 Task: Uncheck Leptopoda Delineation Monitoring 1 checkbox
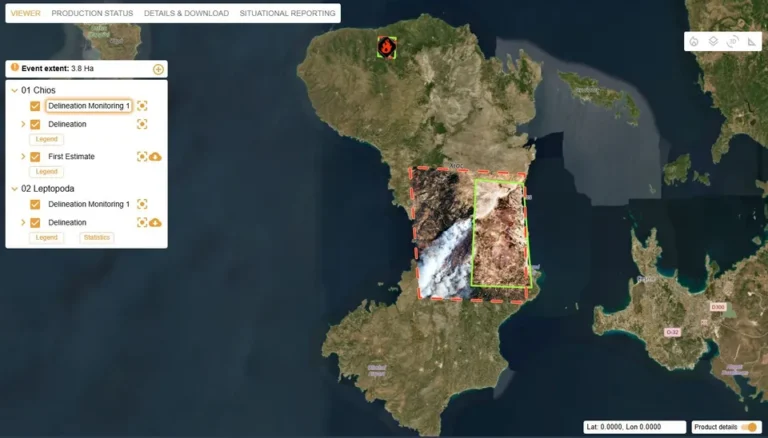click(x=35, y=204)
